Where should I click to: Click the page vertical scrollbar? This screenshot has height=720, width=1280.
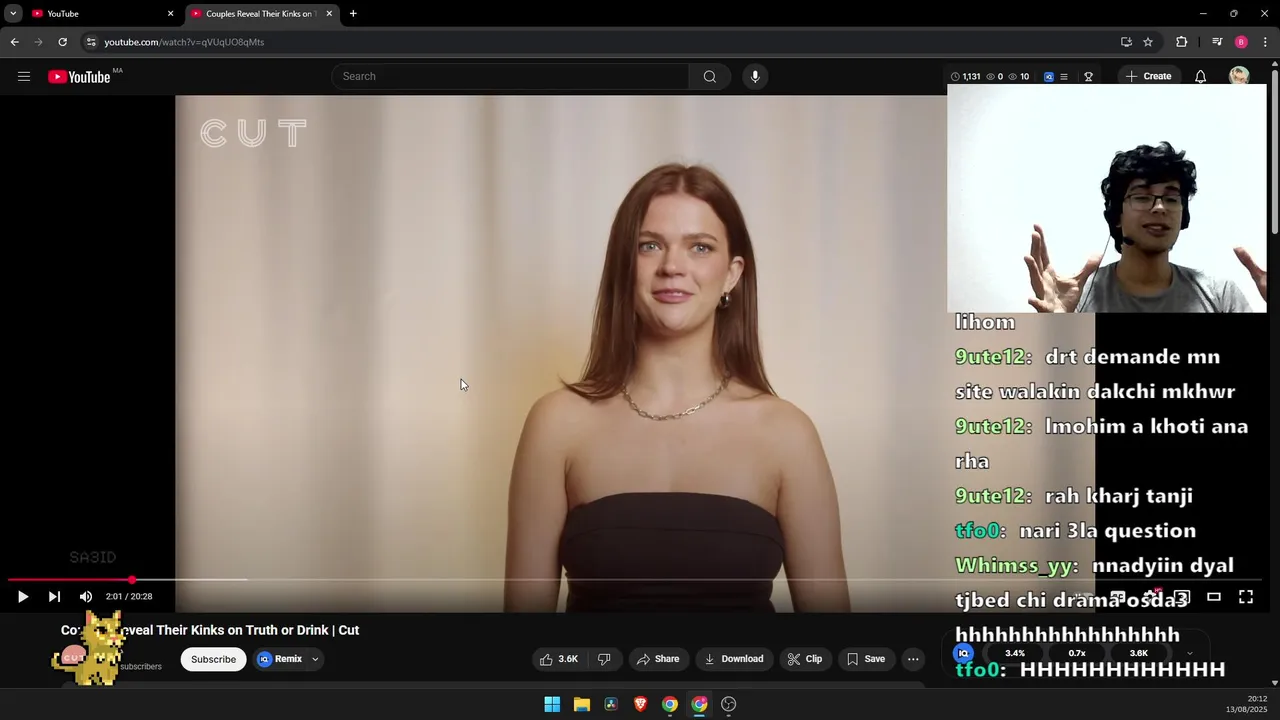1274,150
